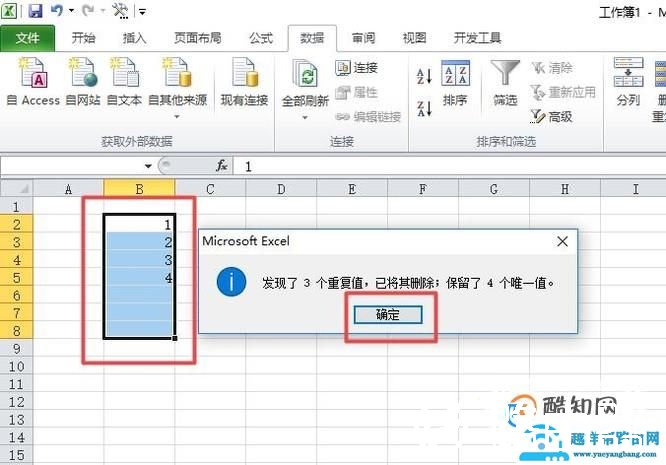Click cell B5 containing 4
This screenshot has height=465, width=666.
click(139, 277)
